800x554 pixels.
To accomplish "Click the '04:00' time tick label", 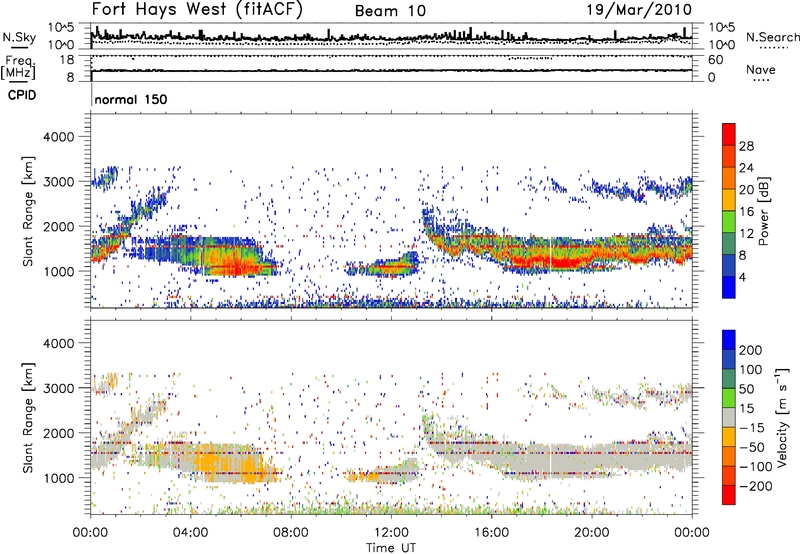I will pos(190,533).
